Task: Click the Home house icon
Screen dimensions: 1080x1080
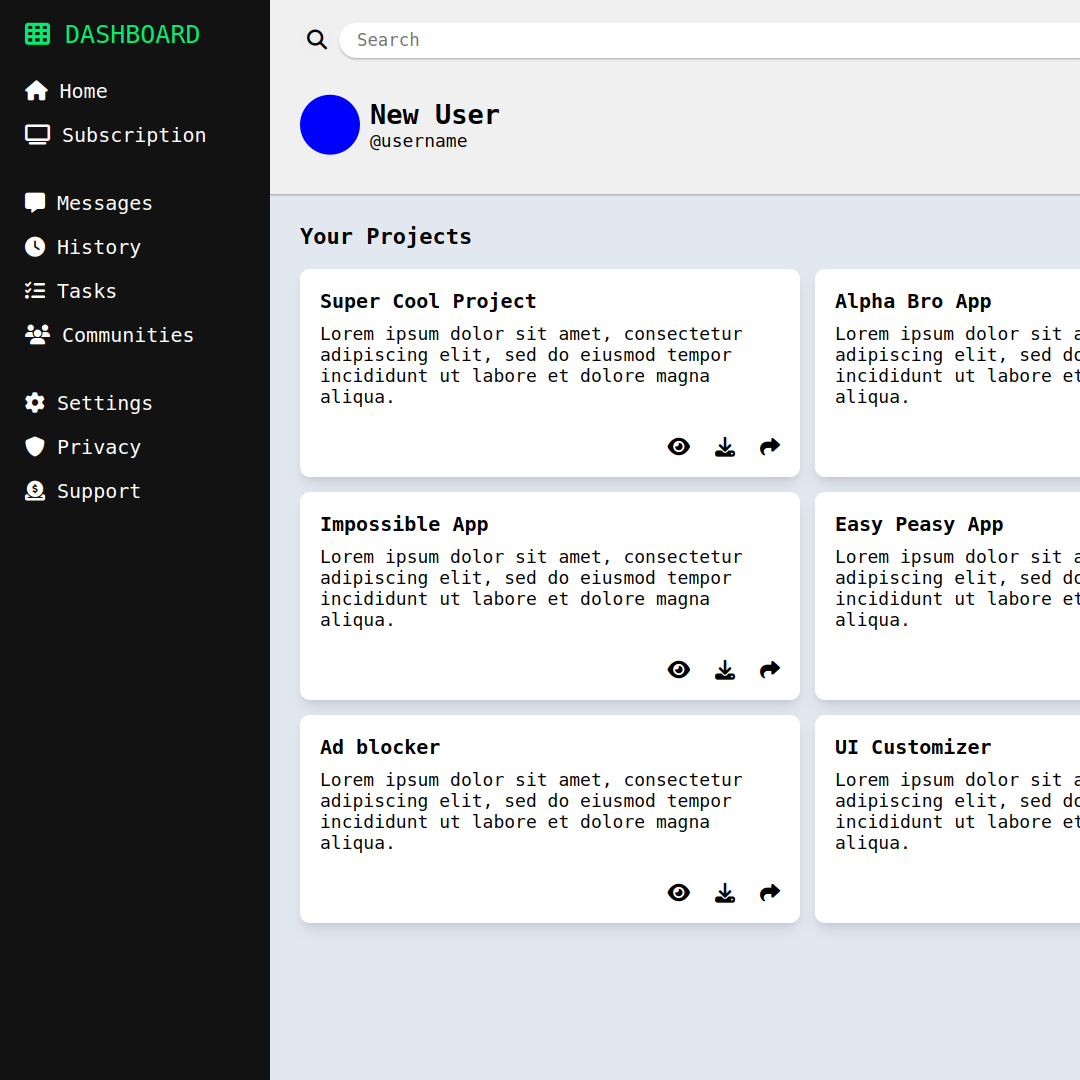Action: pyautogui.click(x=37, y=91)
